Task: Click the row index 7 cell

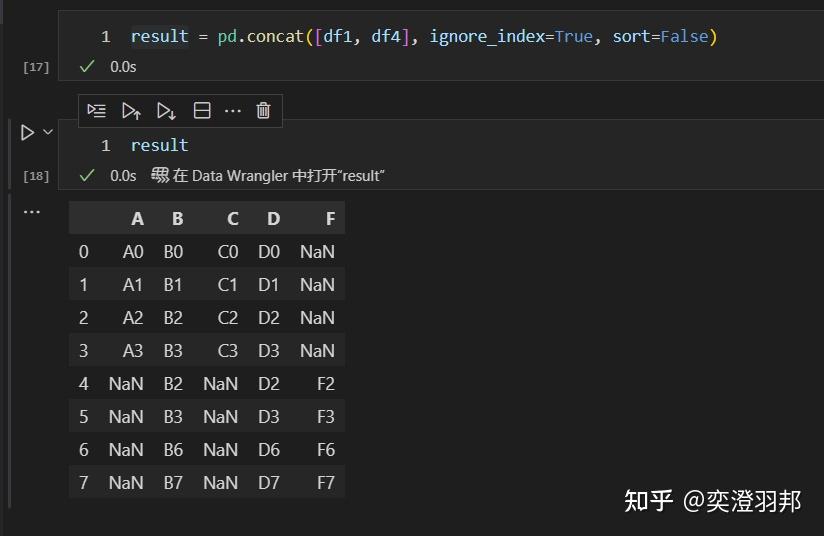Action: [x=84, y=483]
